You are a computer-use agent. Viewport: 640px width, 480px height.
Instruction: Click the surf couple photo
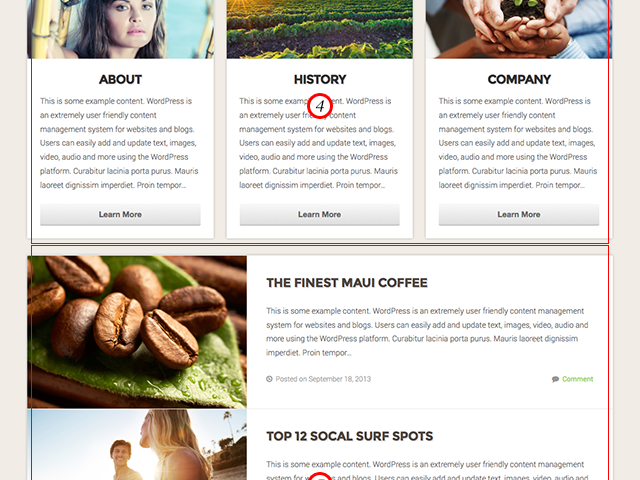137,445
